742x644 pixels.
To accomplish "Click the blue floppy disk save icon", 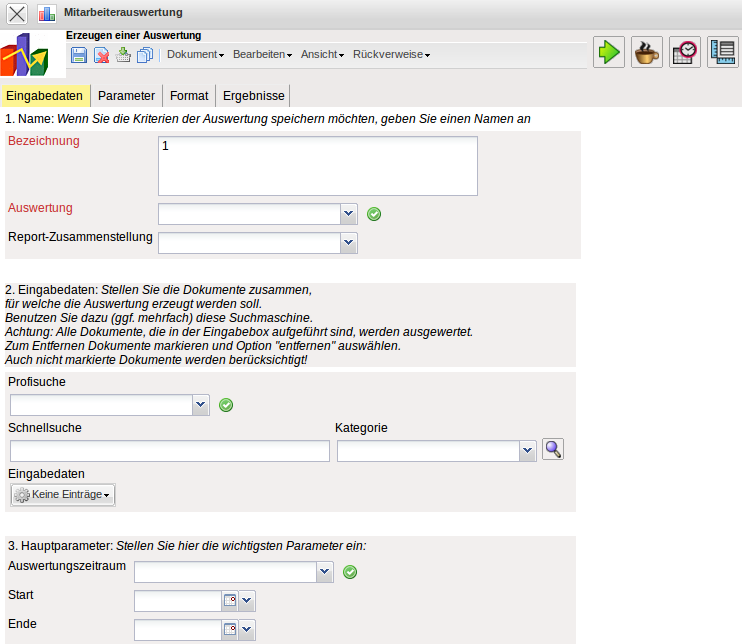I will pos(79,55).
